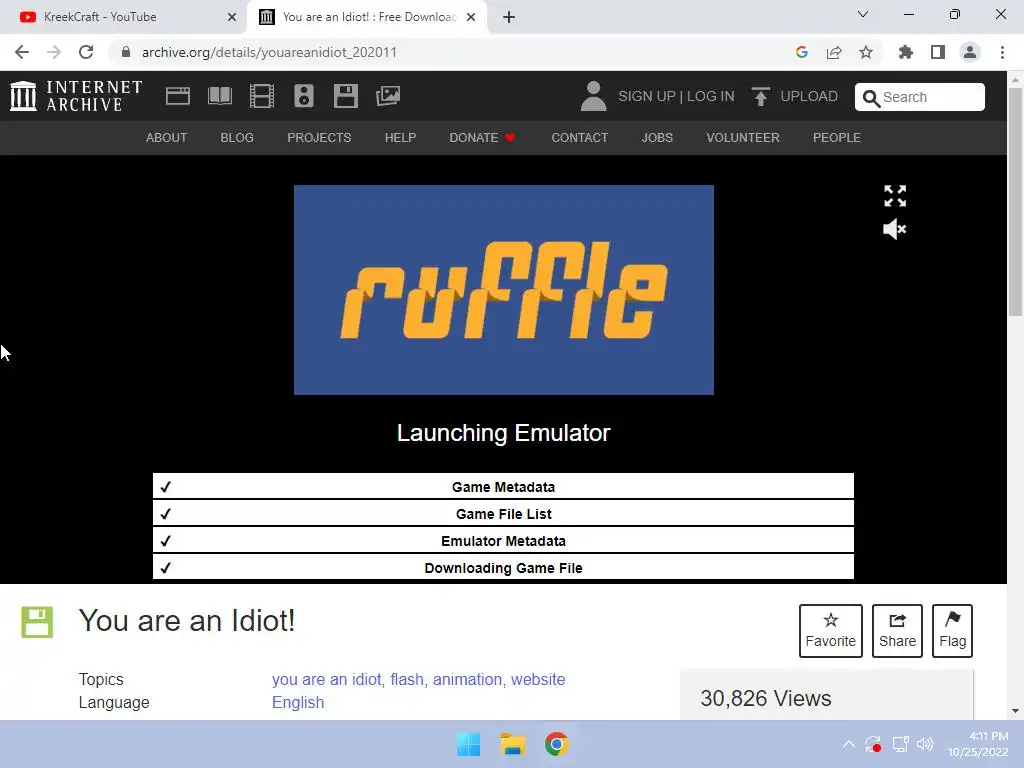Image resolution: width=1024 pixels, height=768 pixels.
Task: Enter fullscreen for the emulator
Action: pyautogui.click(x=895, y=196)
